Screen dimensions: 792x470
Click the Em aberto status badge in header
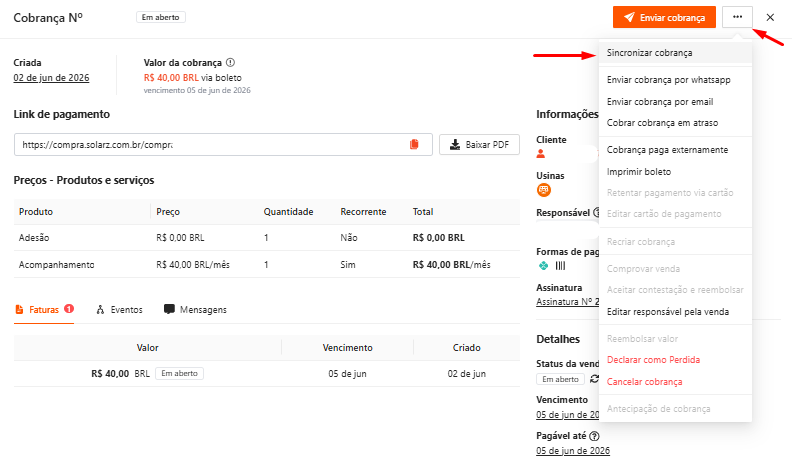(x=161, y=17)
